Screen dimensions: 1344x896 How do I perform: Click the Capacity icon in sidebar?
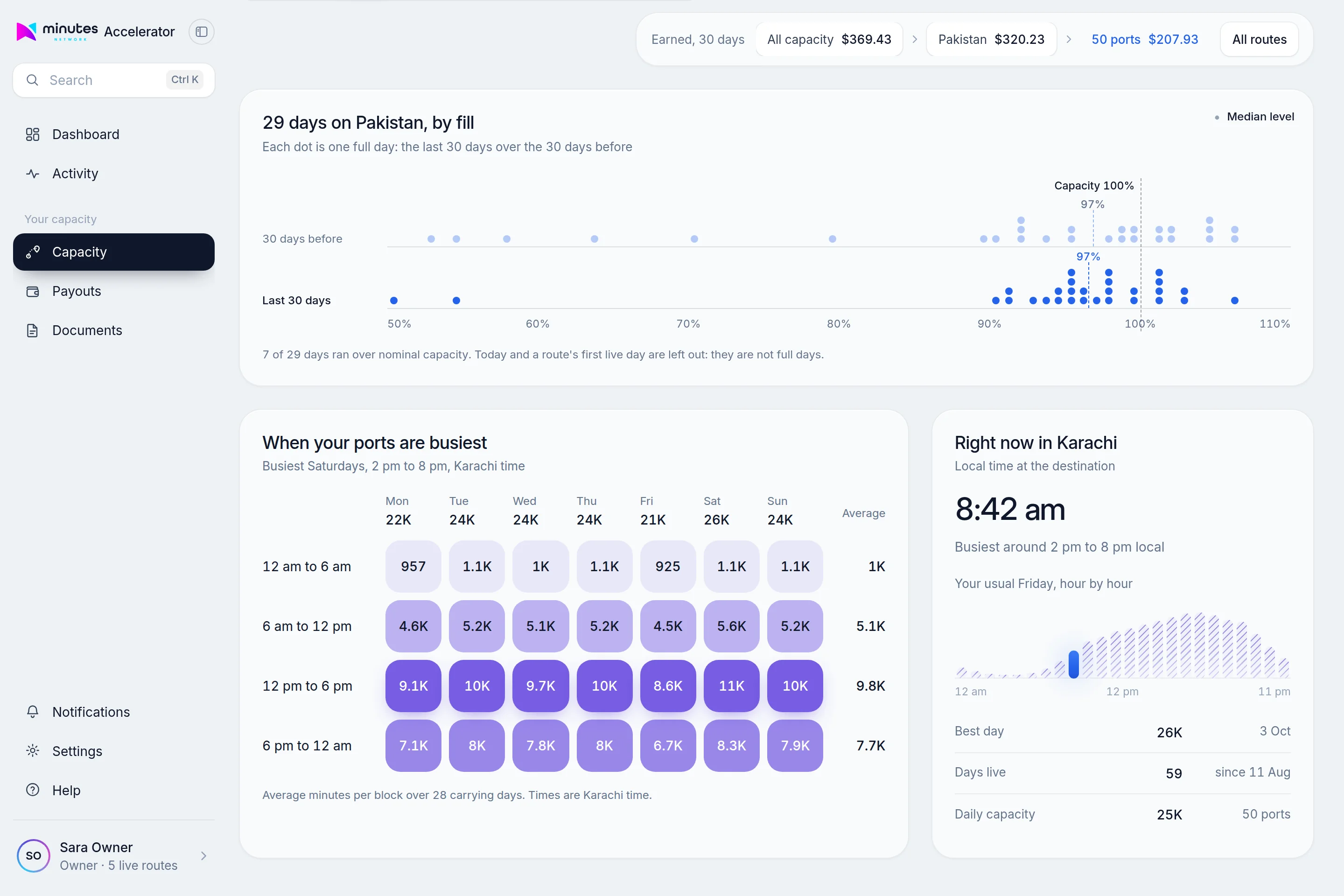click(x=33, y=252)
